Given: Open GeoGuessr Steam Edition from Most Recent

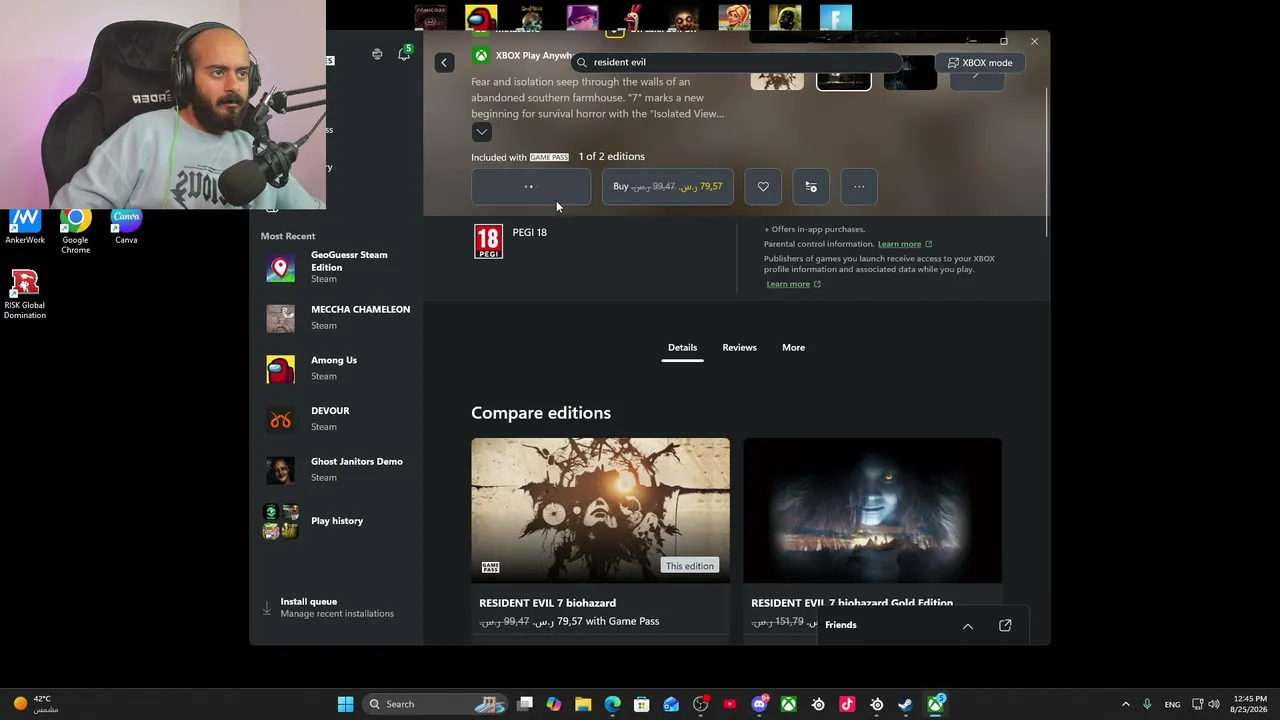Looking at the screenshot, I should click(x=338, y=267).
